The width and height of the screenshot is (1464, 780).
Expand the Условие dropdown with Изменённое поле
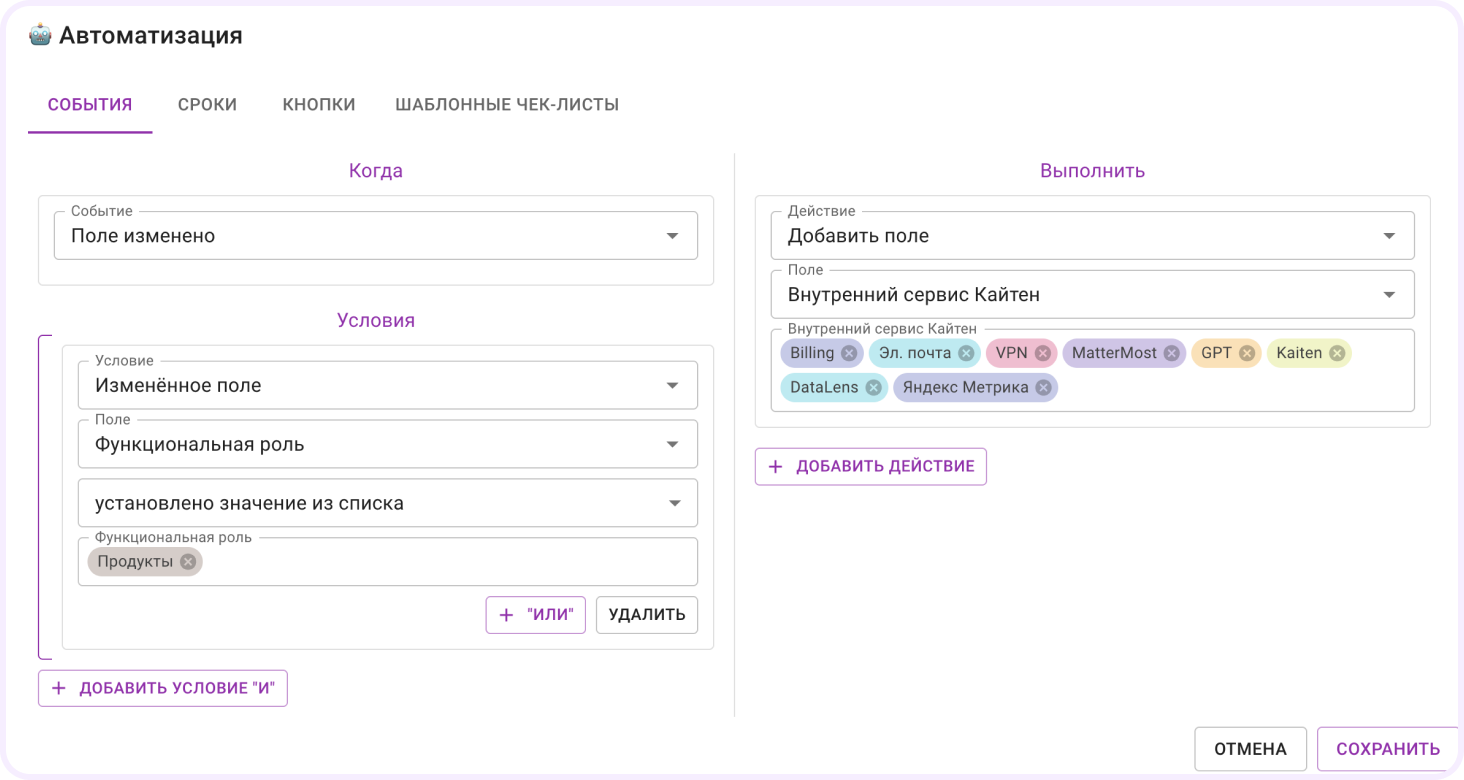pos(388,385)
